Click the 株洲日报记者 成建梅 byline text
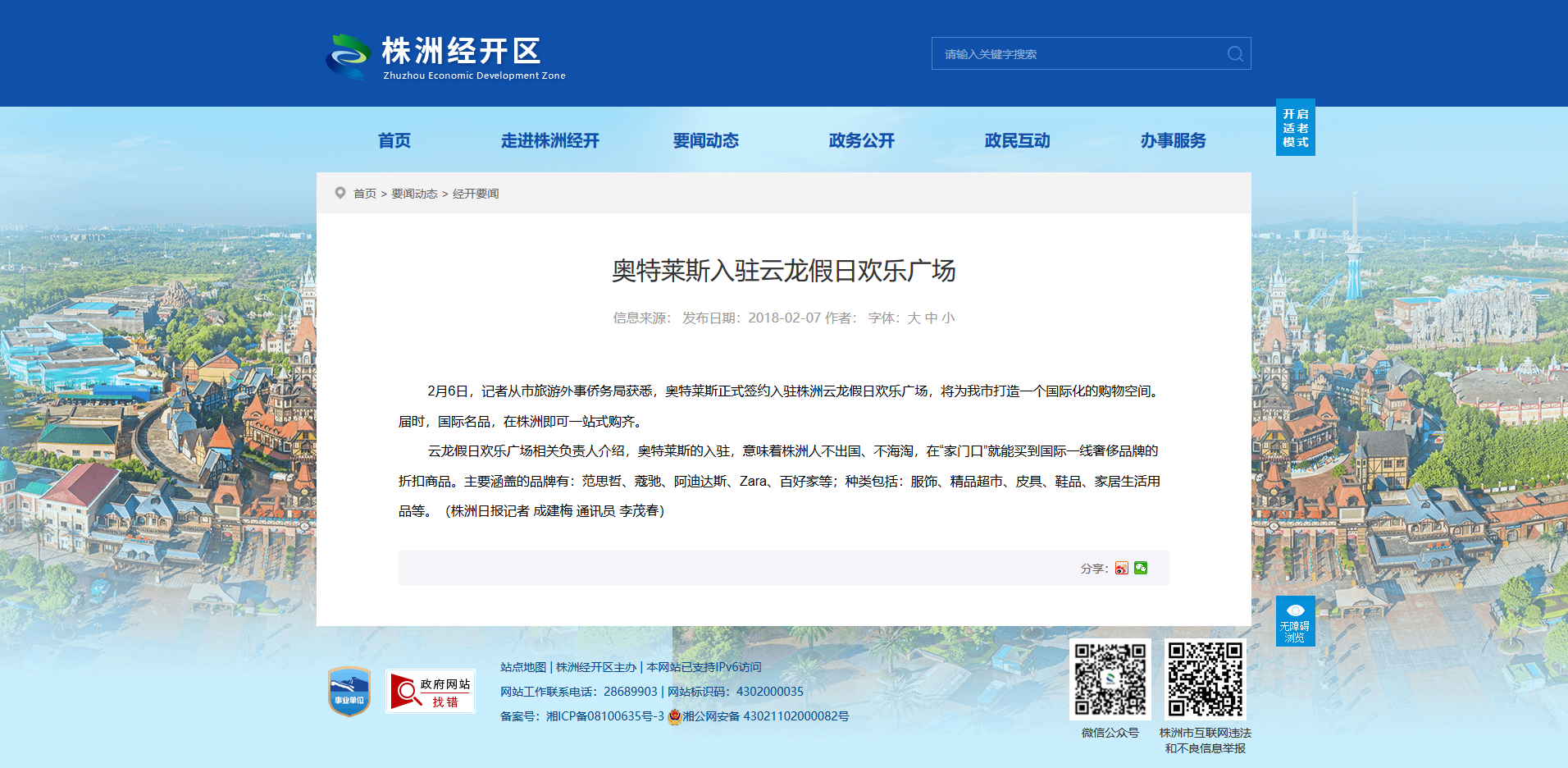 tap(512, 511)
